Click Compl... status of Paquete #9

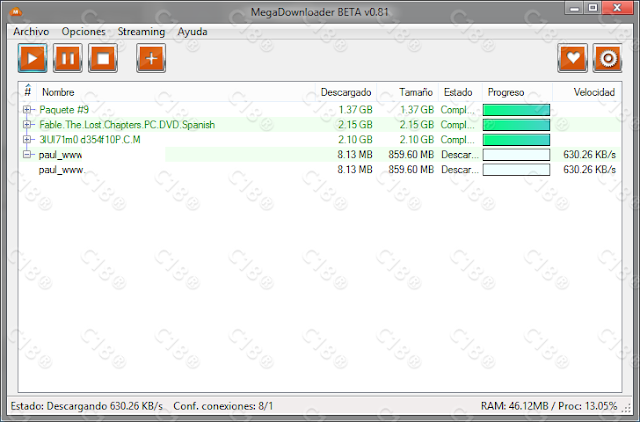[458, 110]
